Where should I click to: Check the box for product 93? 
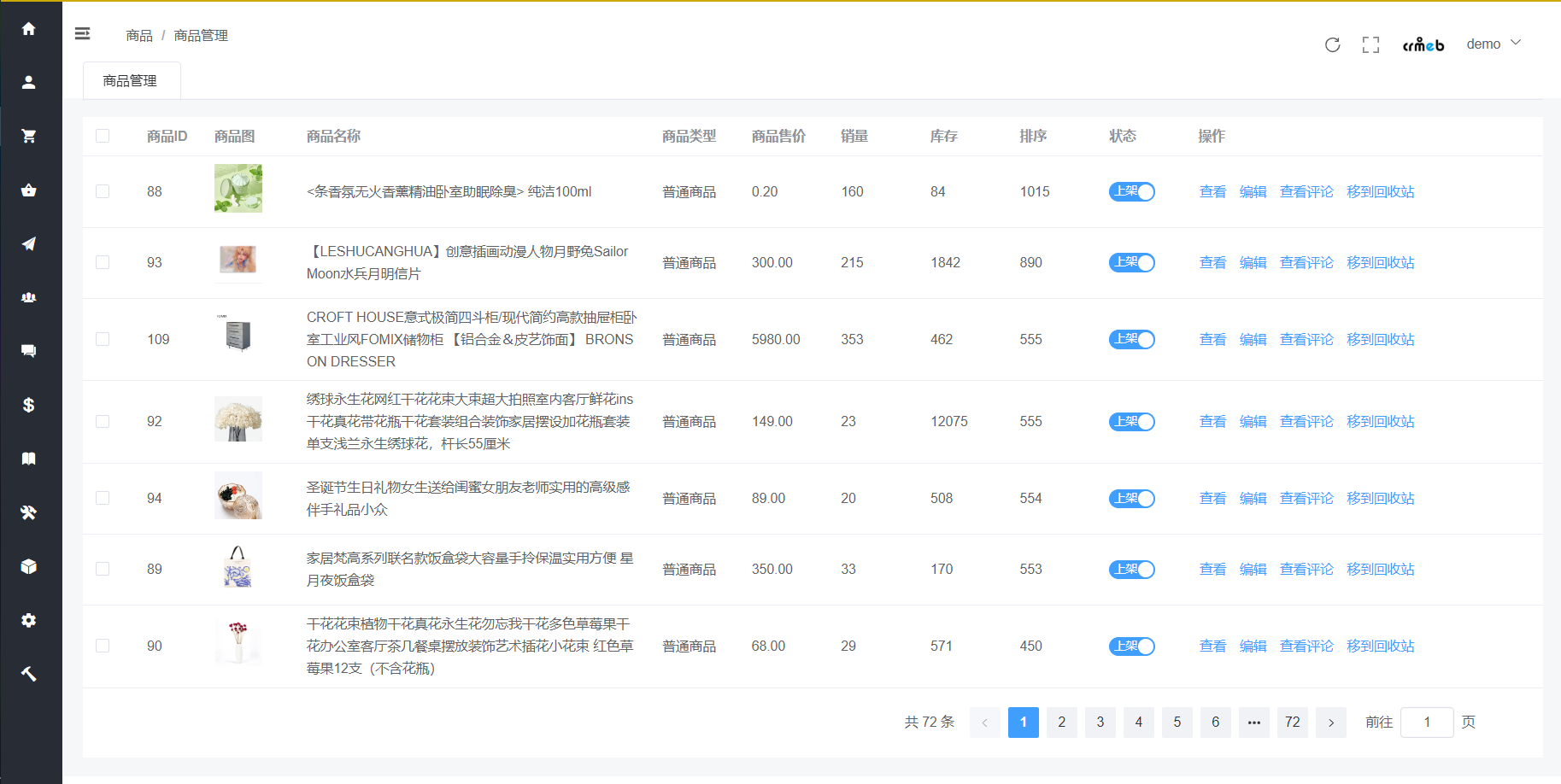(x=103, y=262)
